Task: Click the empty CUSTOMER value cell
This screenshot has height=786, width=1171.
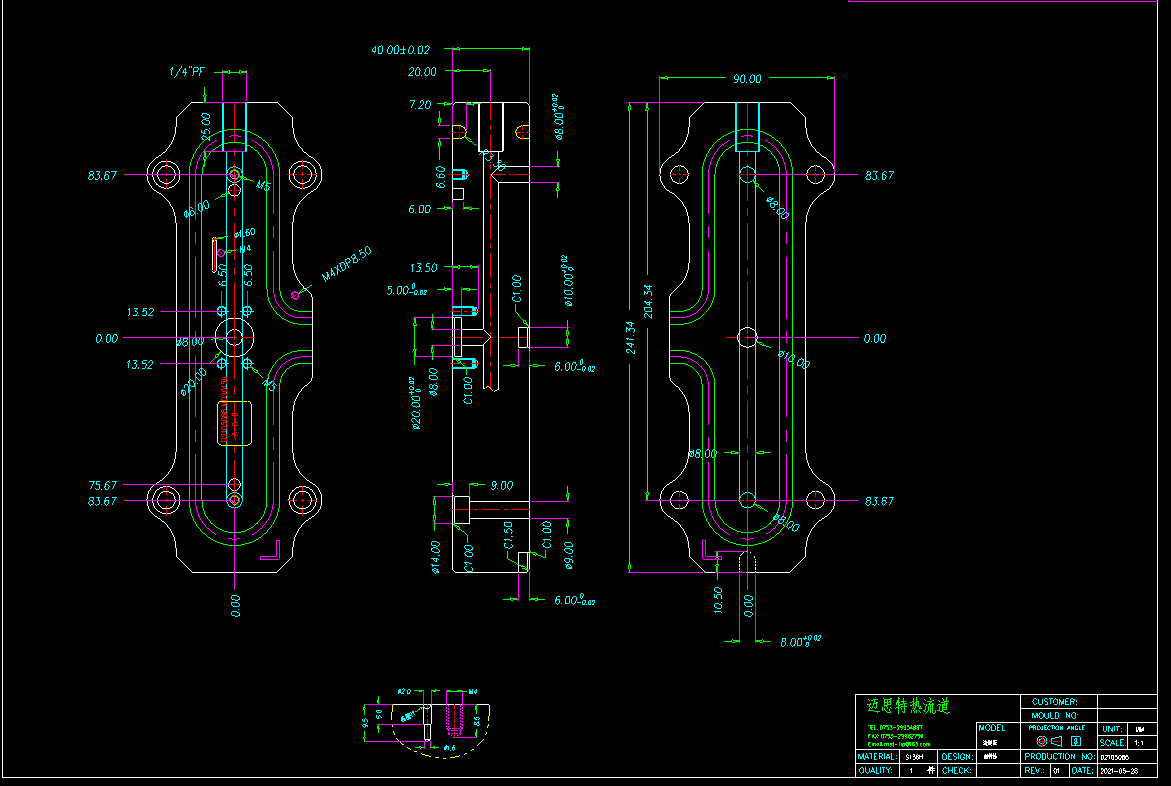Action: (1126, 702)
